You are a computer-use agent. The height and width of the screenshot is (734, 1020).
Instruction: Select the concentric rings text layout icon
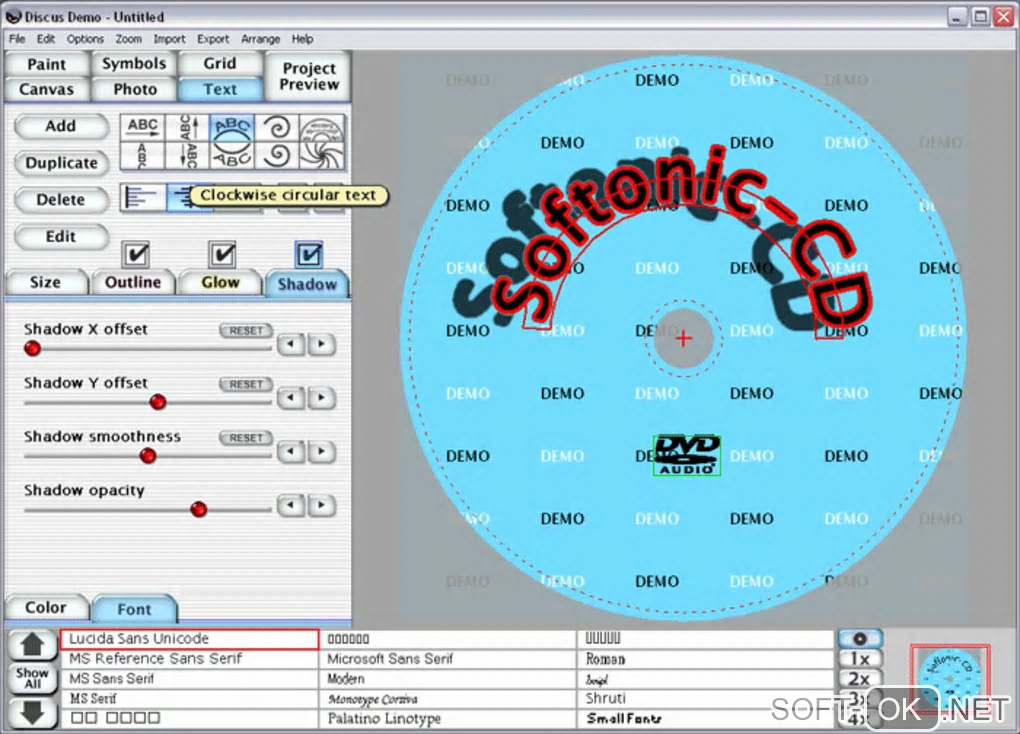coord(322,127)
